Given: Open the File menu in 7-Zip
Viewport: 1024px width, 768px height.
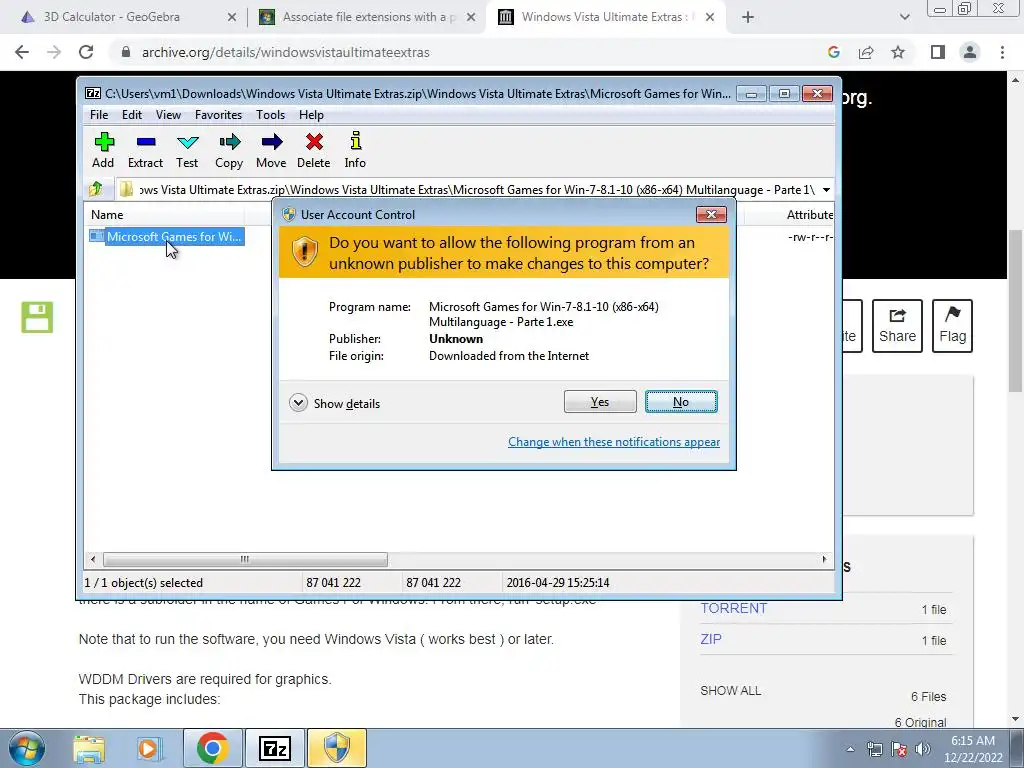Looking at the screenshot, I should tap(99, 115).
